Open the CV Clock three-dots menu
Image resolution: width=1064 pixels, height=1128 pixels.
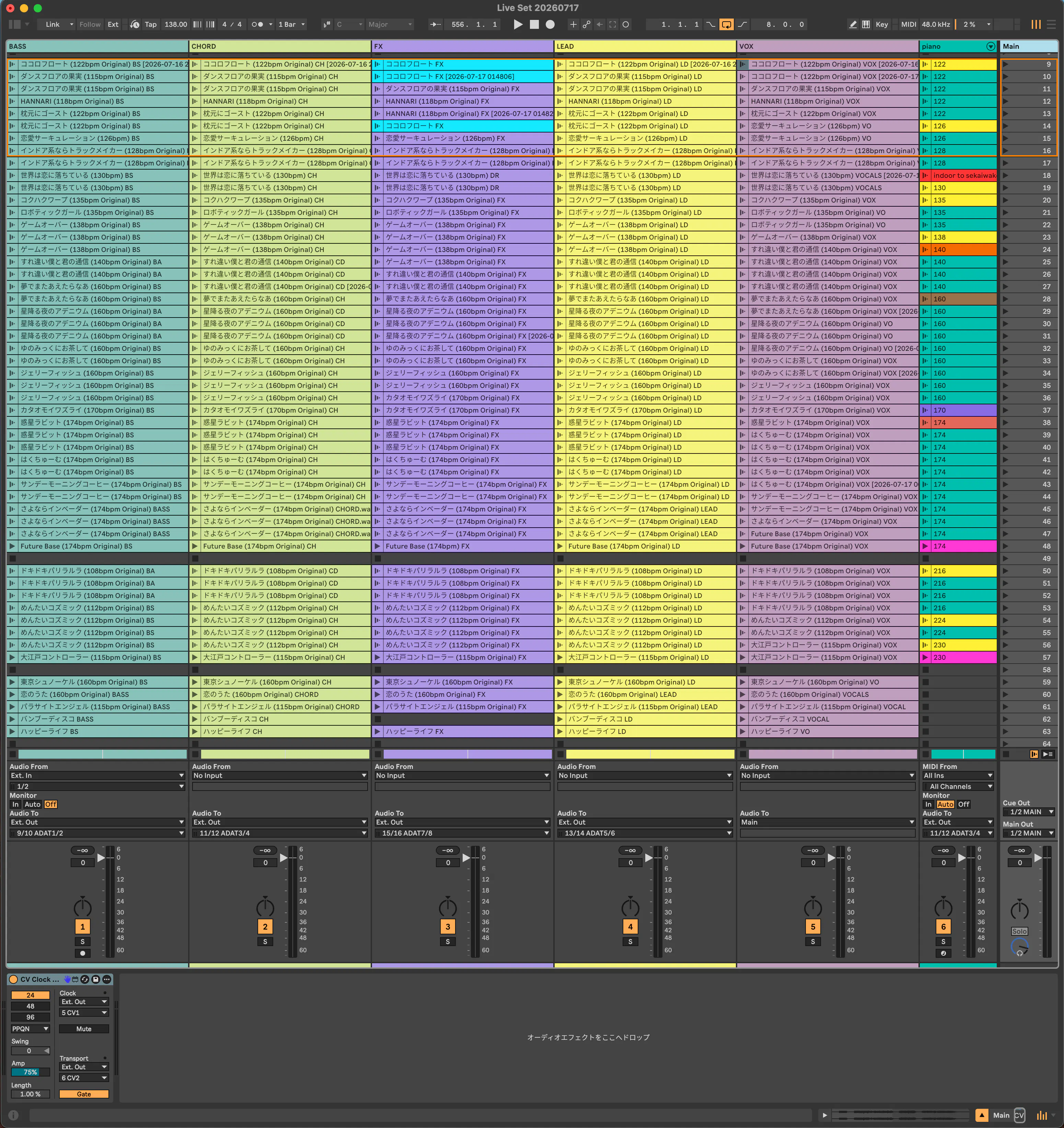(x=107, y=979)
